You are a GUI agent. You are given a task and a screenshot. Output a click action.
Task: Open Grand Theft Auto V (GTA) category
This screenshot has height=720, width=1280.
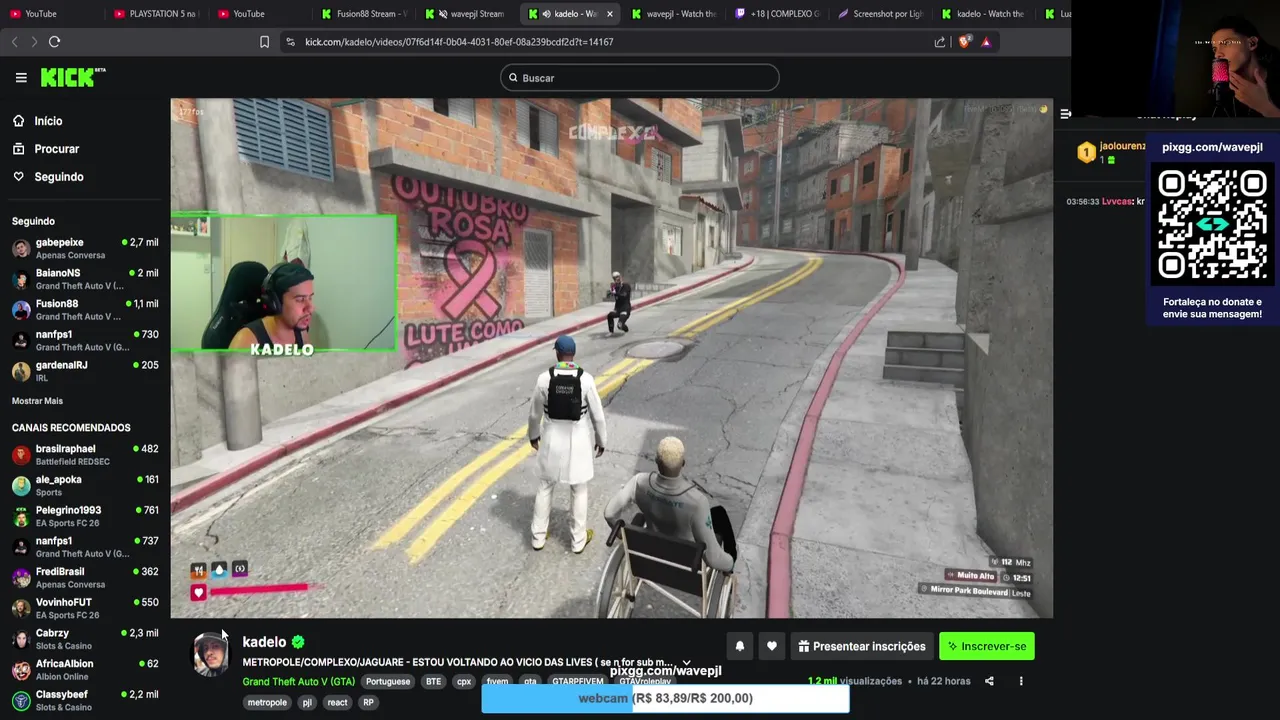click(298, 682)
